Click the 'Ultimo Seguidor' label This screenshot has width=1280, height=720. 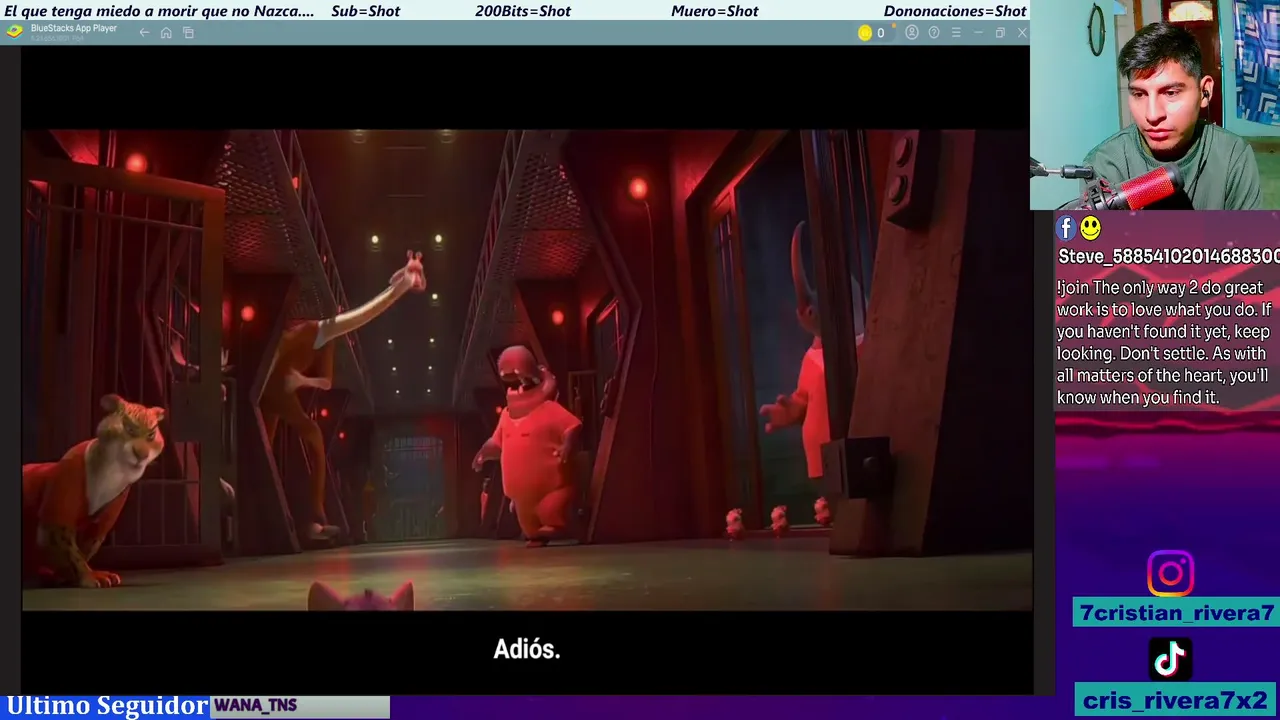pyautogui.click(x=107, y=706)
